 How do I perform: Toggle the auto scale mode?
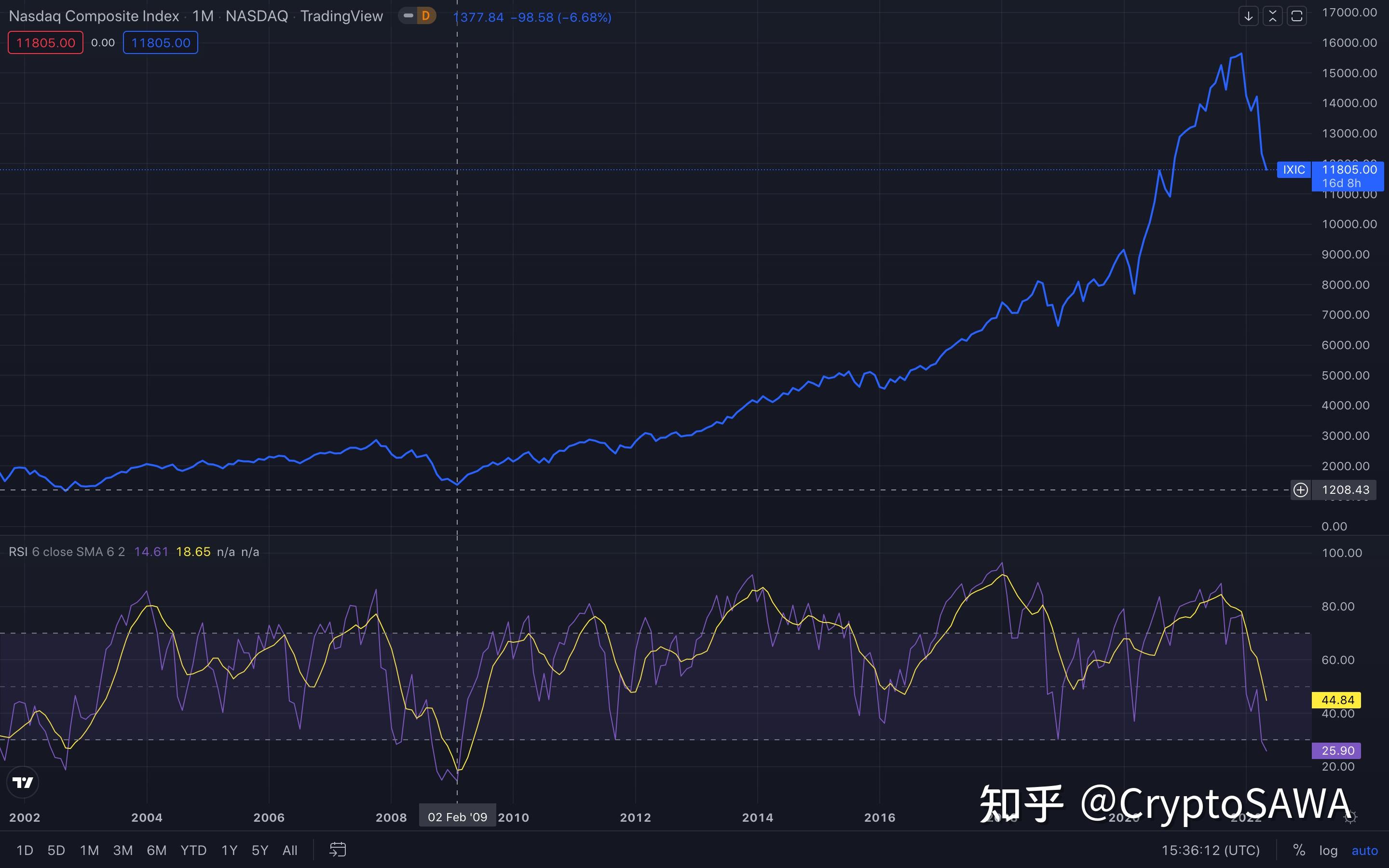click(1364, 850)
